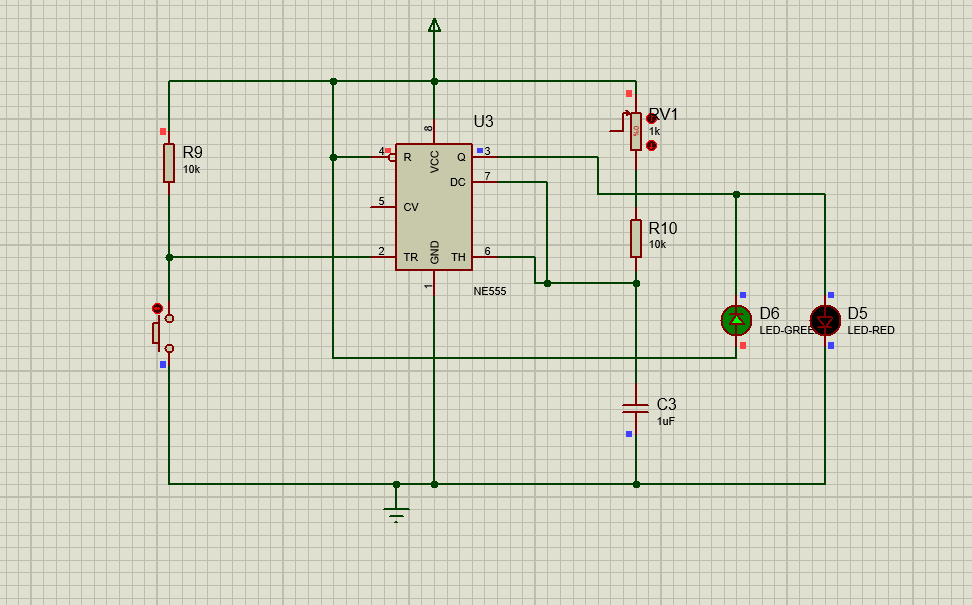Click the R9 resistor body
The image size is (972, 605).
pyautogui.click(x=169, y=163)
